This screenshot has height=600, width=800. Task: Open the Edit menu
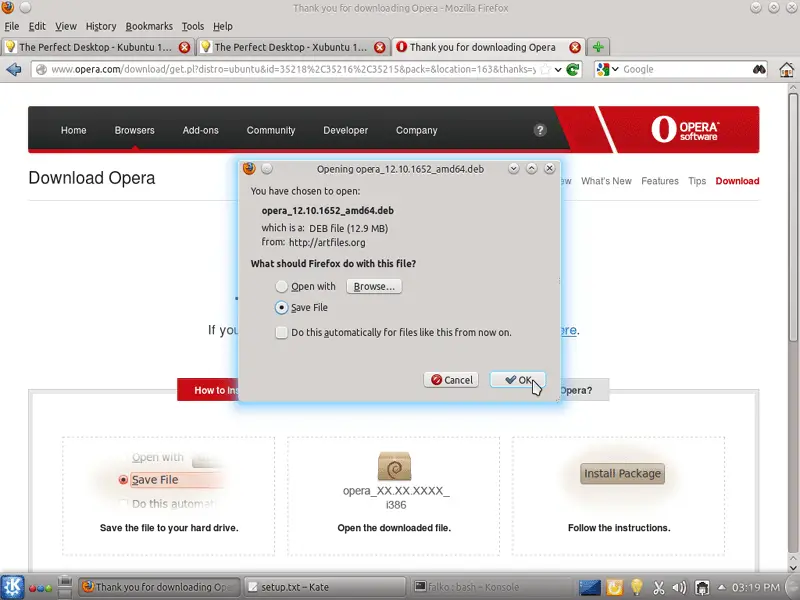click(37, 26)
